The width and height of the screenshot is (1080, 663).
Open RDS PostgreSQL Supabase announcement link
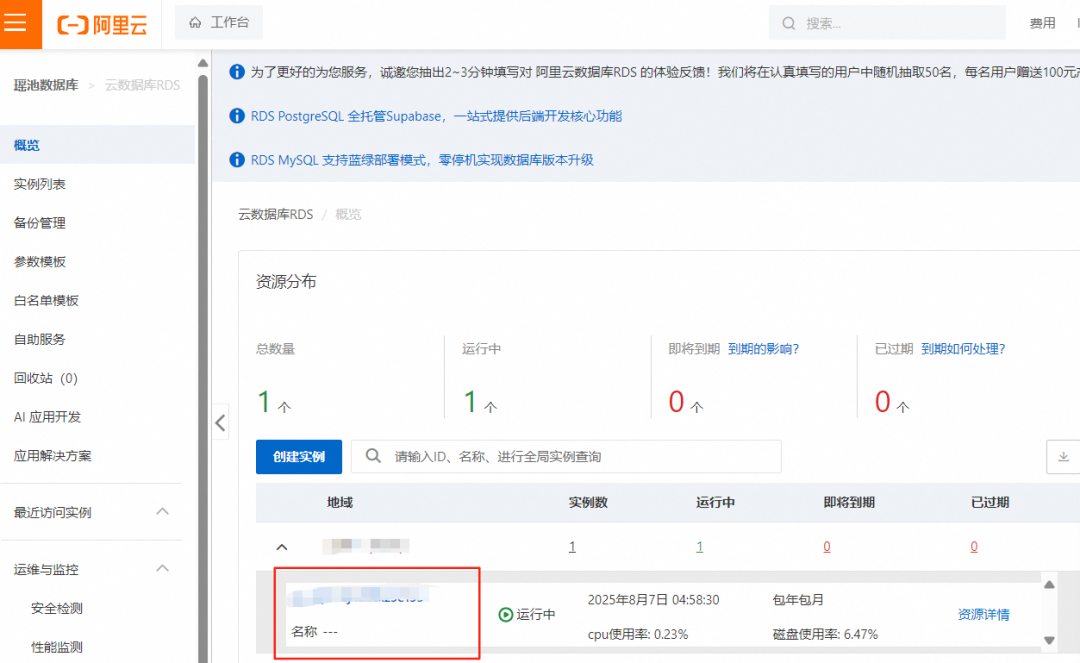tap(436, 116)
